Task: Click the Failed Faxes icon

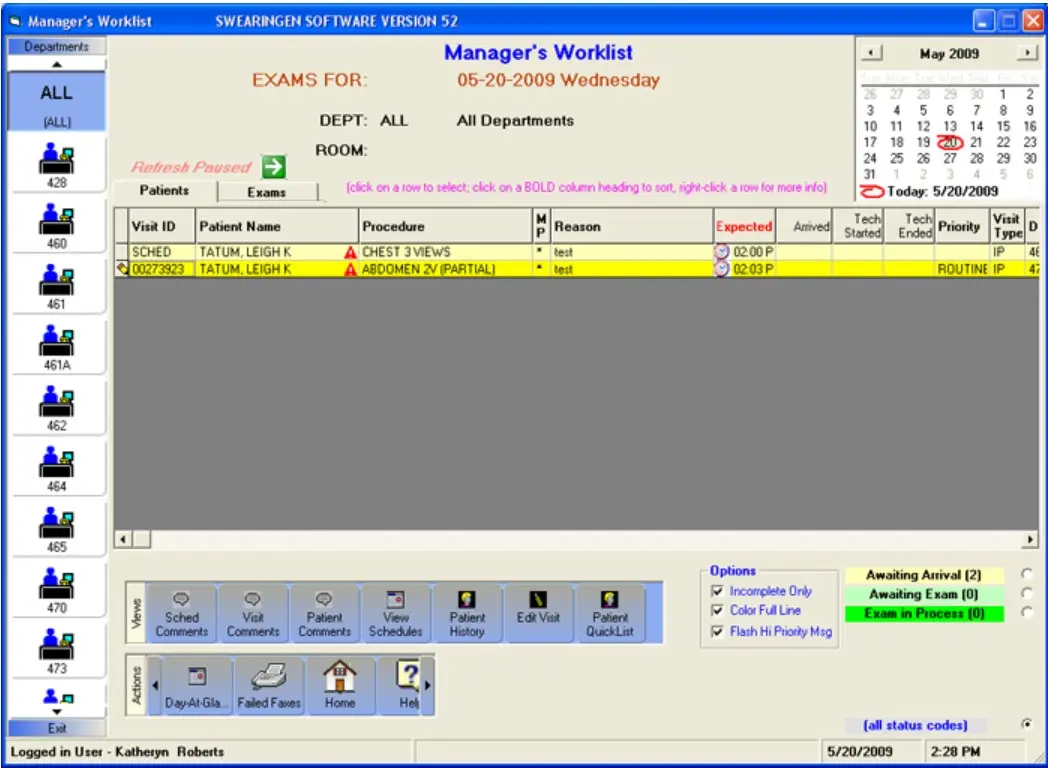Action: (x=270, y=685)
